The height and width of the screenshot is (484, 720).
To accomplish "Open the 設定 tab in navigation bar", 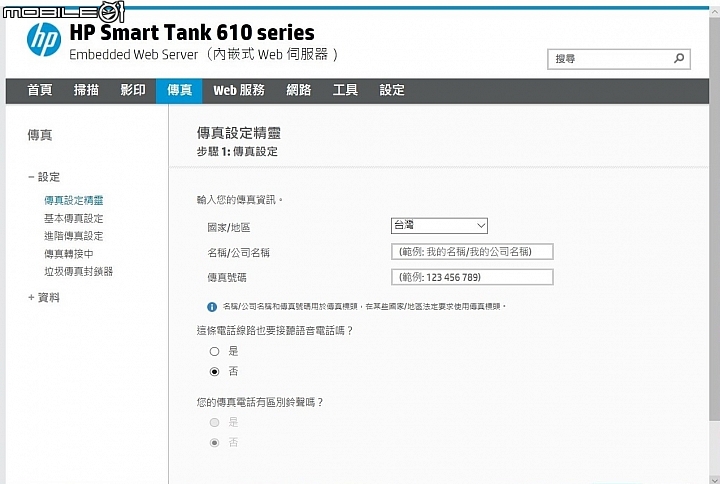I will [x=392, y=90].
